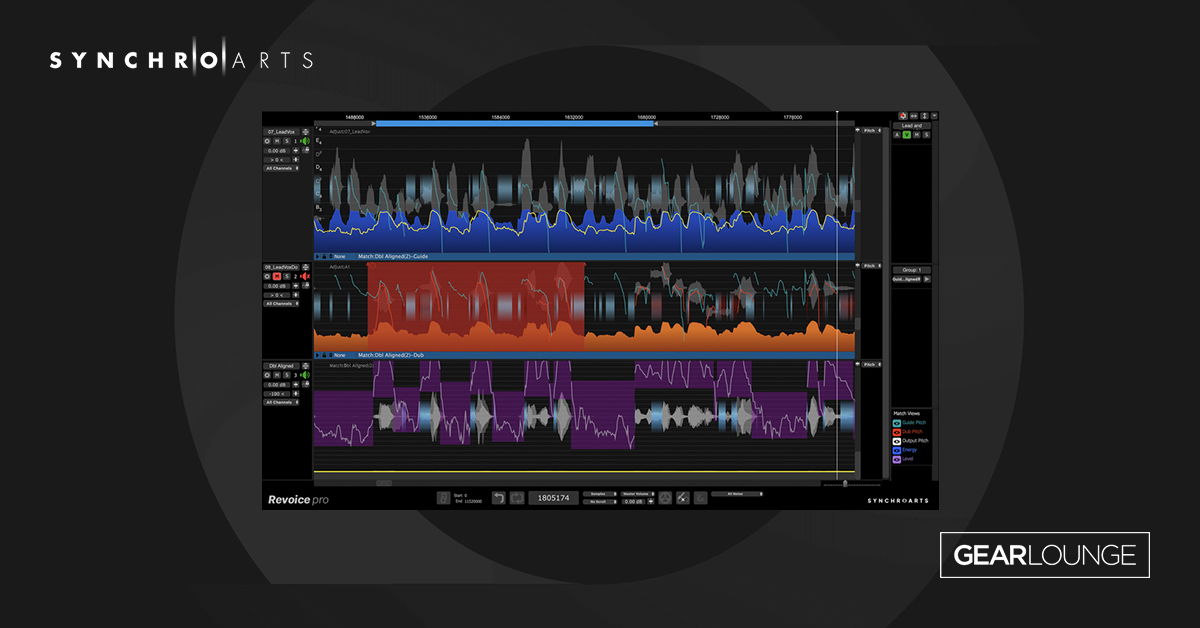The height and width of the screenshot is (628, 1200).
Task: Click the chain link icon beside Start time
Action: point(443,497)
